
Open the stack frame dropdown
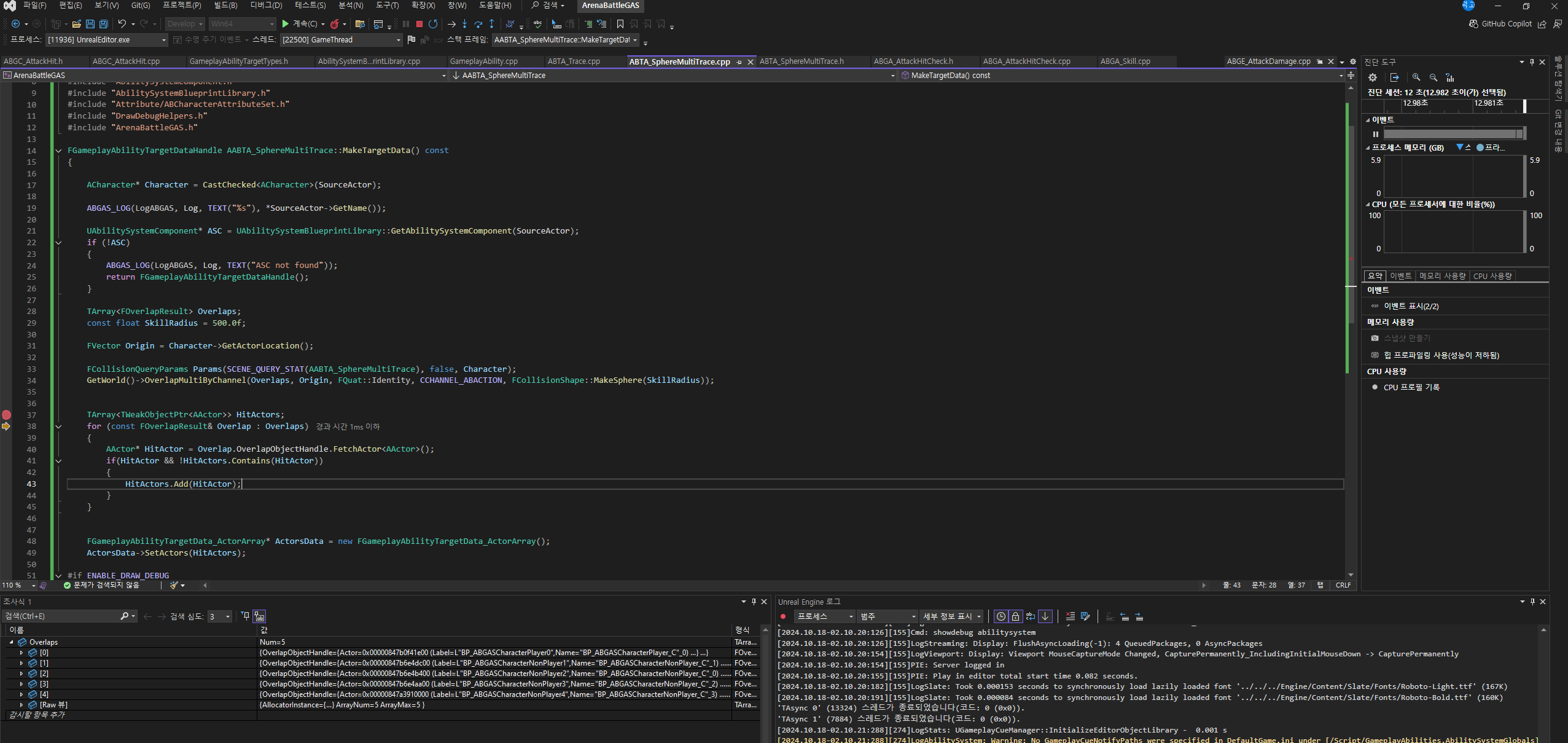tap(566, 40)
